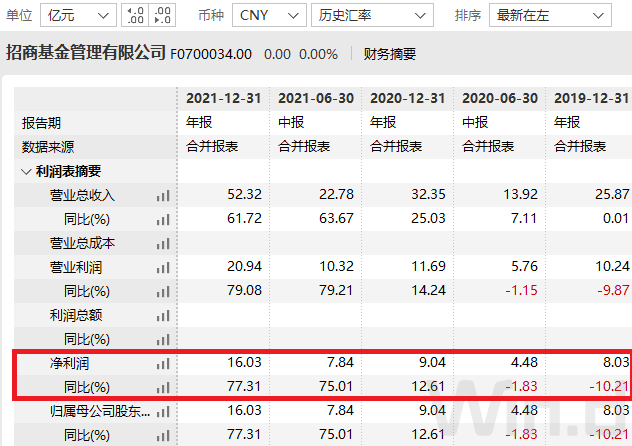Click the 利润总额 row label
This screenshot has width=632, height=446.
point(76,315)
